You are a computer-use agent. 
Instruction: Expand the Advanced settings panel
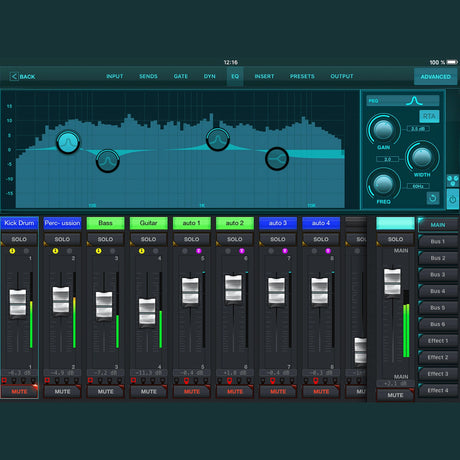point(435,77)
